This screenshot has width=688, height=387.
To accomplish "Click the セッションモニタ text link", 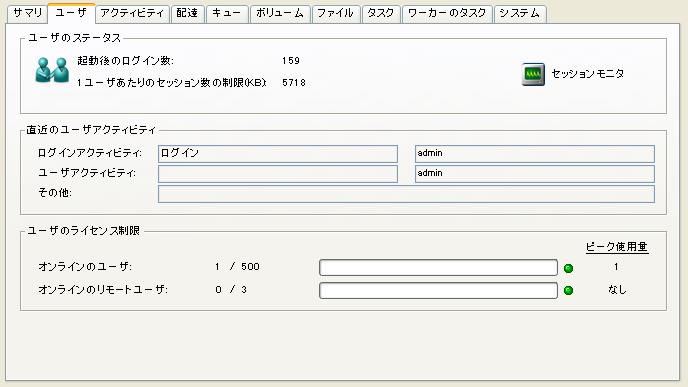I will 588,74.
